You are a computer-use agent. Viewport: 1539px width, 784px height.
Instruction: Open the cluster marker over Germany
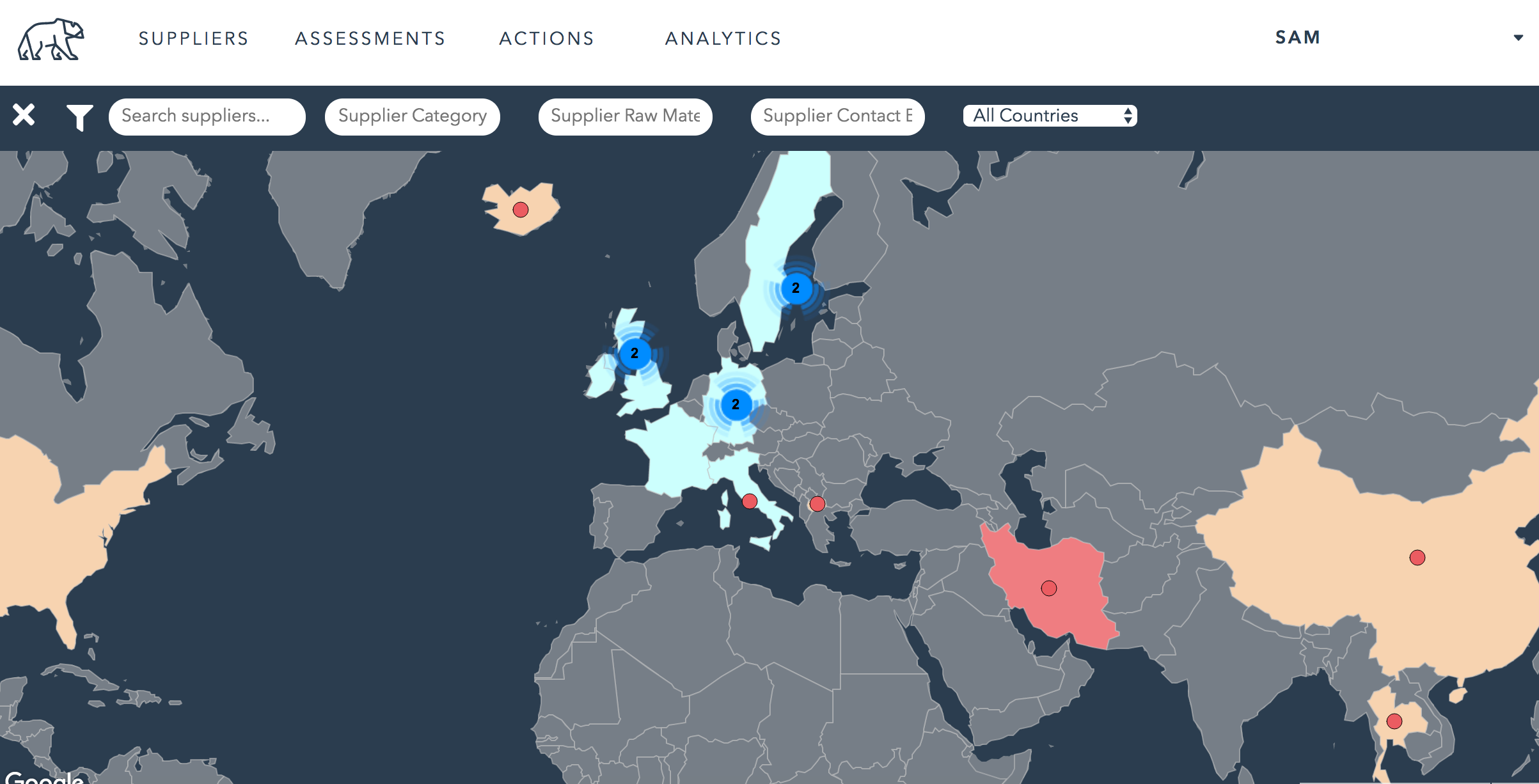click(x=736, y=404)
